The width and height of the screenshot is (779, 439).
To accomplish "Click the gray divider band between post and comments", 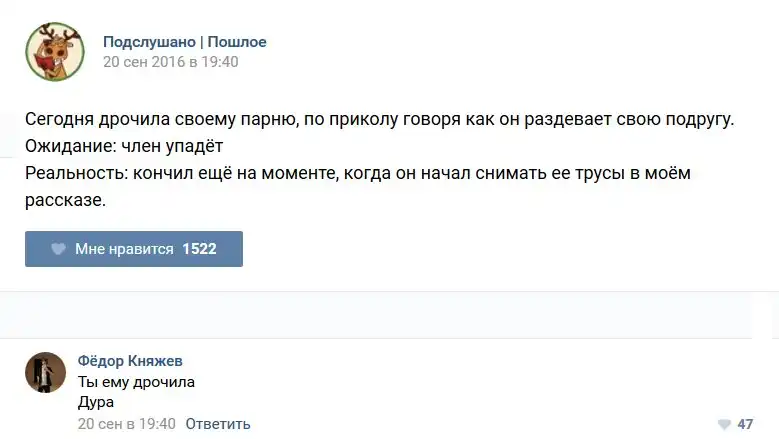I will coord(389,315).
